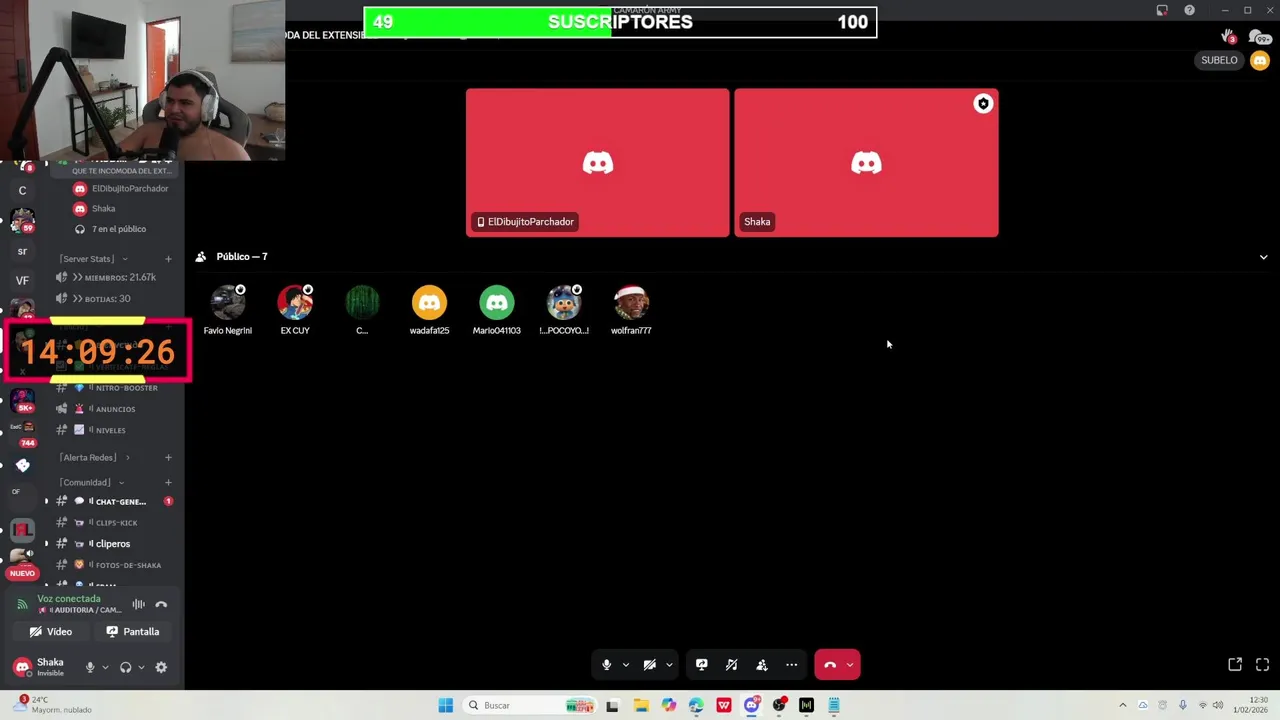Image resolution: width=1280 pixels, height=720 pixels.
Task: Open the orange Discord avatar near SUBELO
Action: (x=1259, y=60)
